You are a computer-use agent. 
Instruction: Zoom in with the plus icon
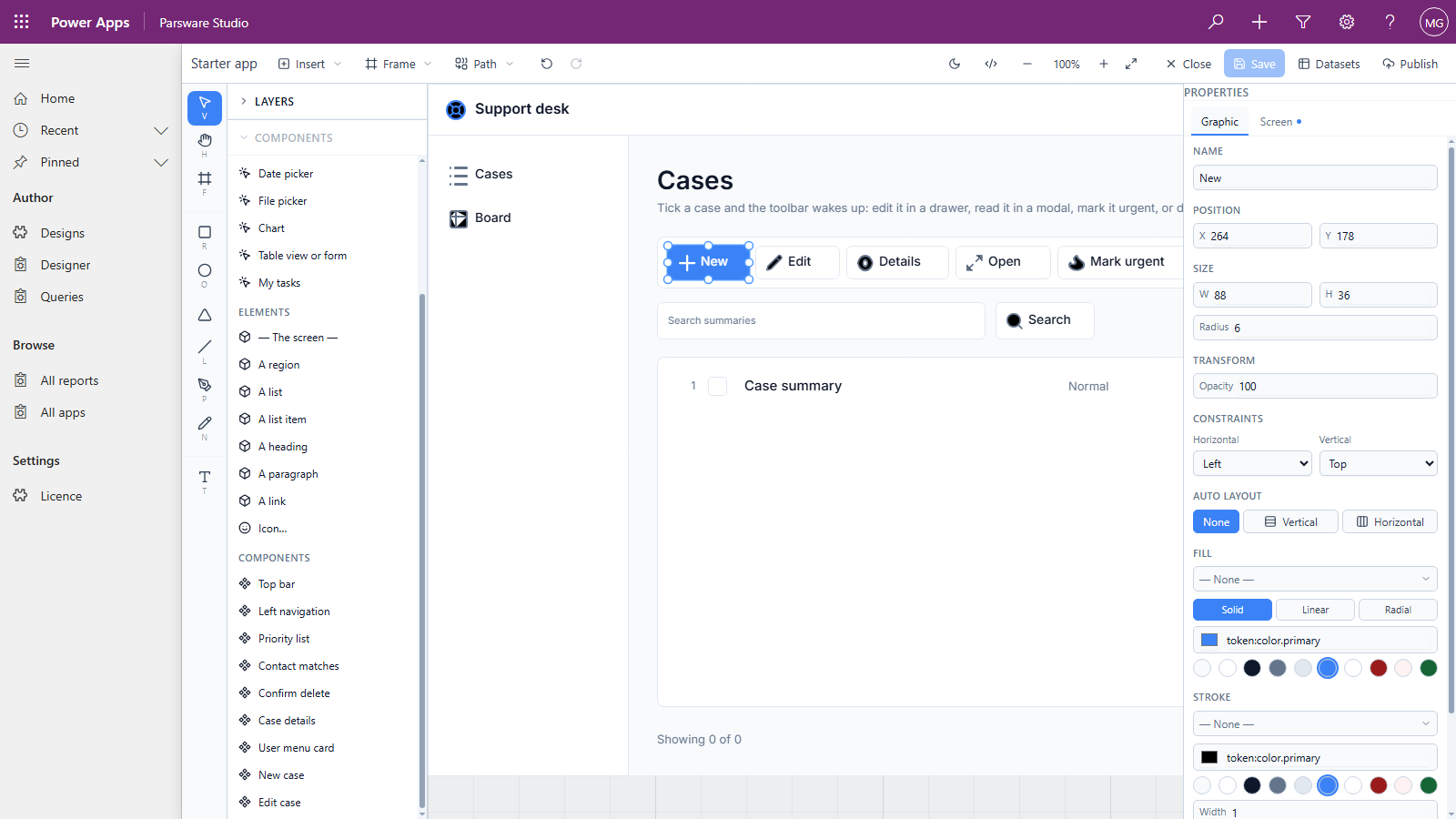1104,64
